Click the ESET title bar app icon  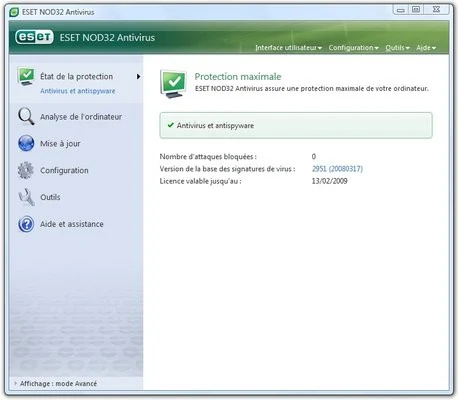[x=14, y=12]
